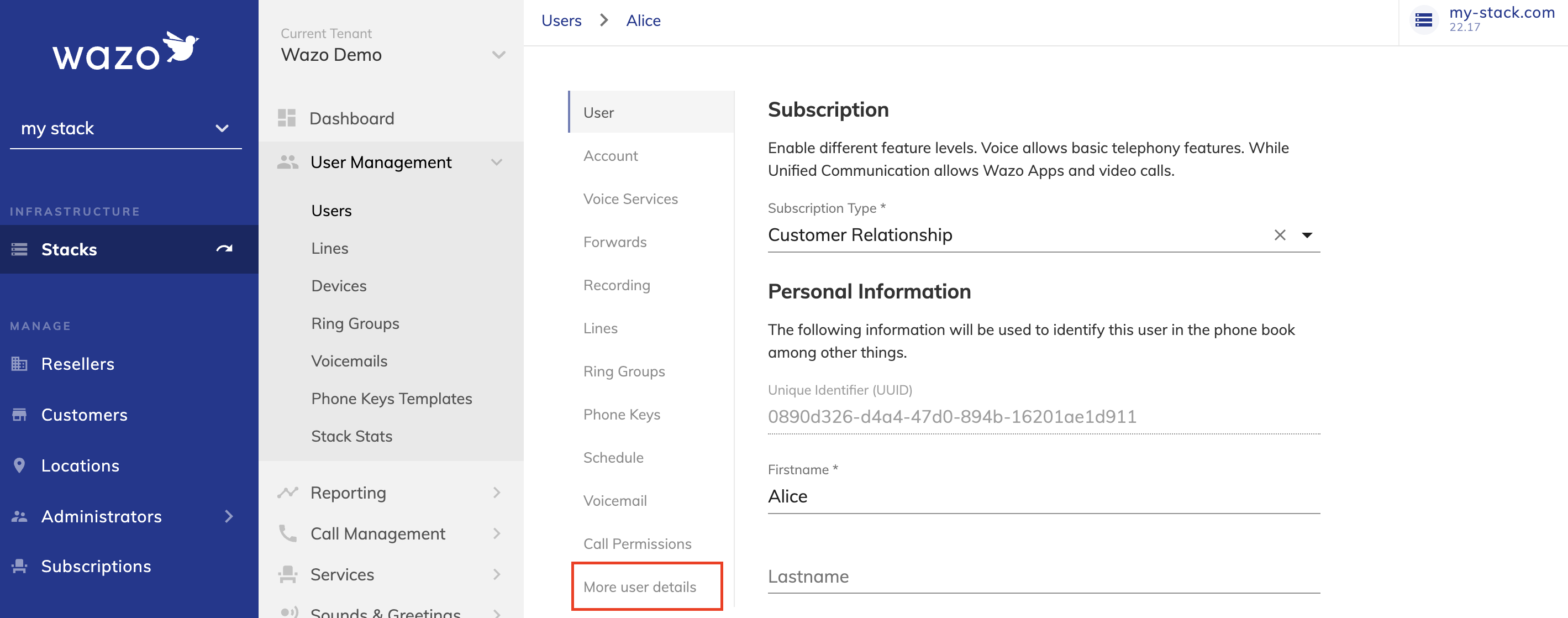Image resolution: width=1568 pixels, height=618 pixels.
Task: Expand the Sounds & Greetings chevron
Action: pyautogui.click(x=497, y=612)
